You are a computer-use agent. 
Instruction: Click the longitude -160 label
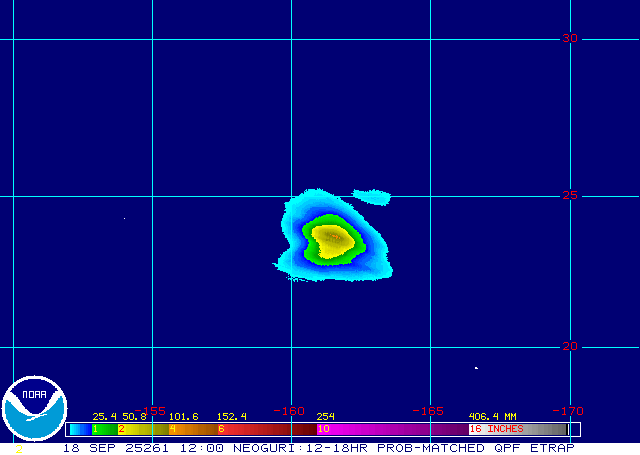289,410
